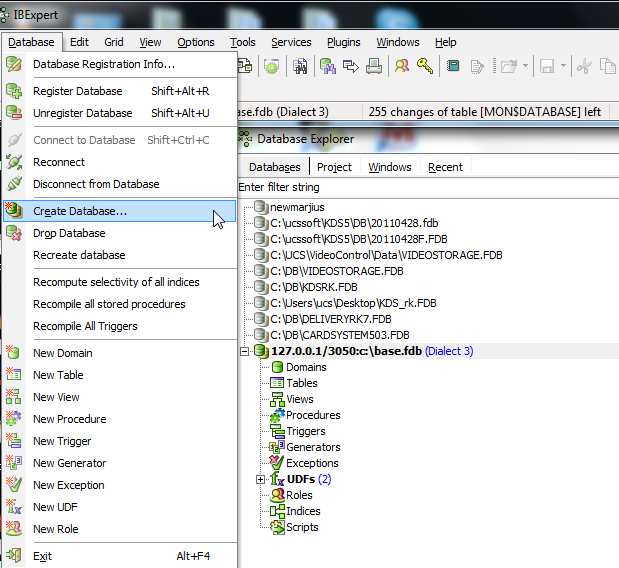Image resolution: width=619 pixels, height=568 pixels.
Task: Click the New Procedure gear icon in menu
Action: point(13,418)
